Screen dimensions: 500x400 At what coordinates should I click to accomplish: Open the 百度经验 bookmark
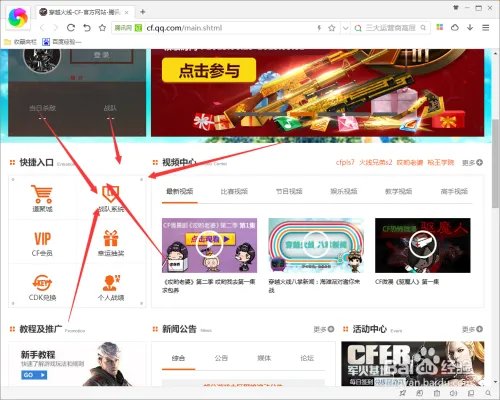coord(62,42)
